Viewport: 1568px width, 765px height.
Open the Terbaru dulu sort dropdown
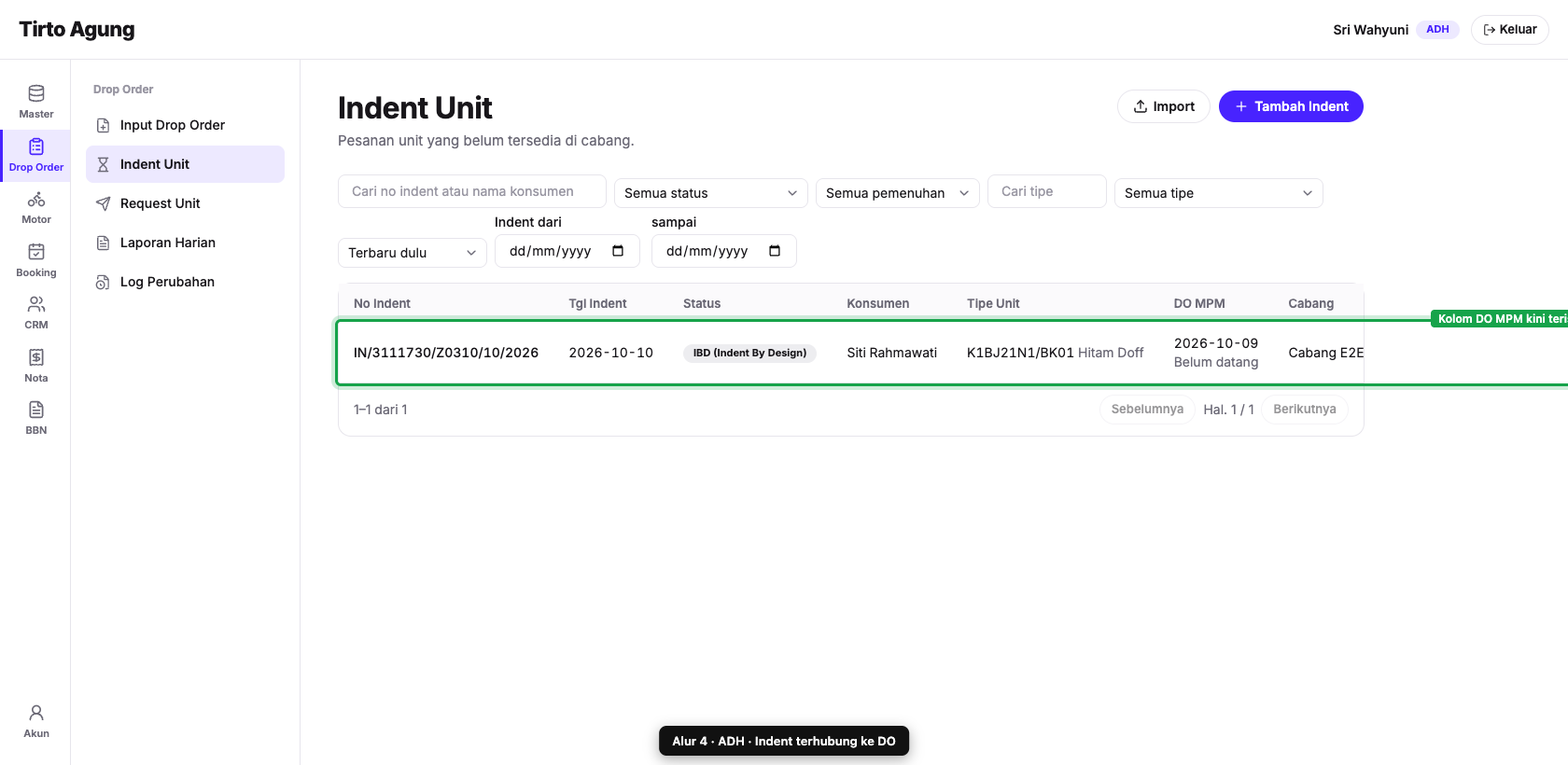413,253
